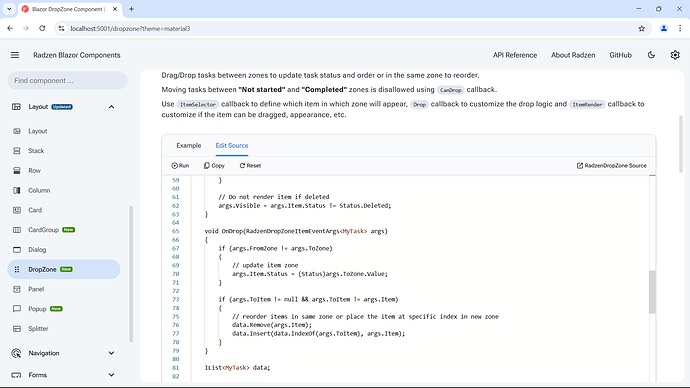Open the Popup component page

[37, 309]
